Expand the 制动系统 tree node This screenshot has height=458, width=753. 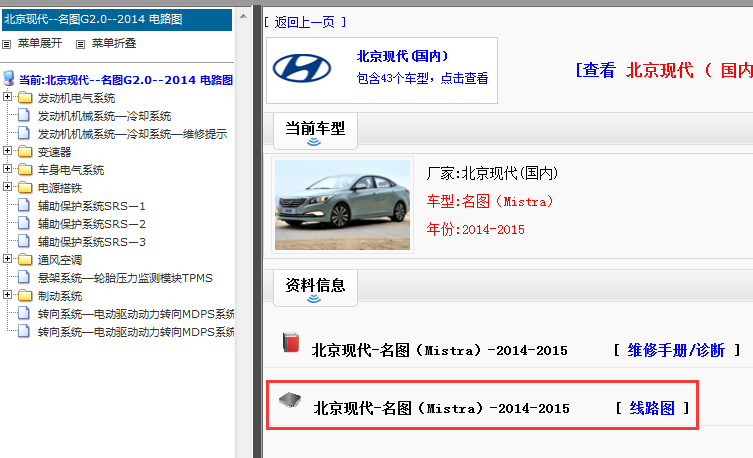tap(7, 295)
